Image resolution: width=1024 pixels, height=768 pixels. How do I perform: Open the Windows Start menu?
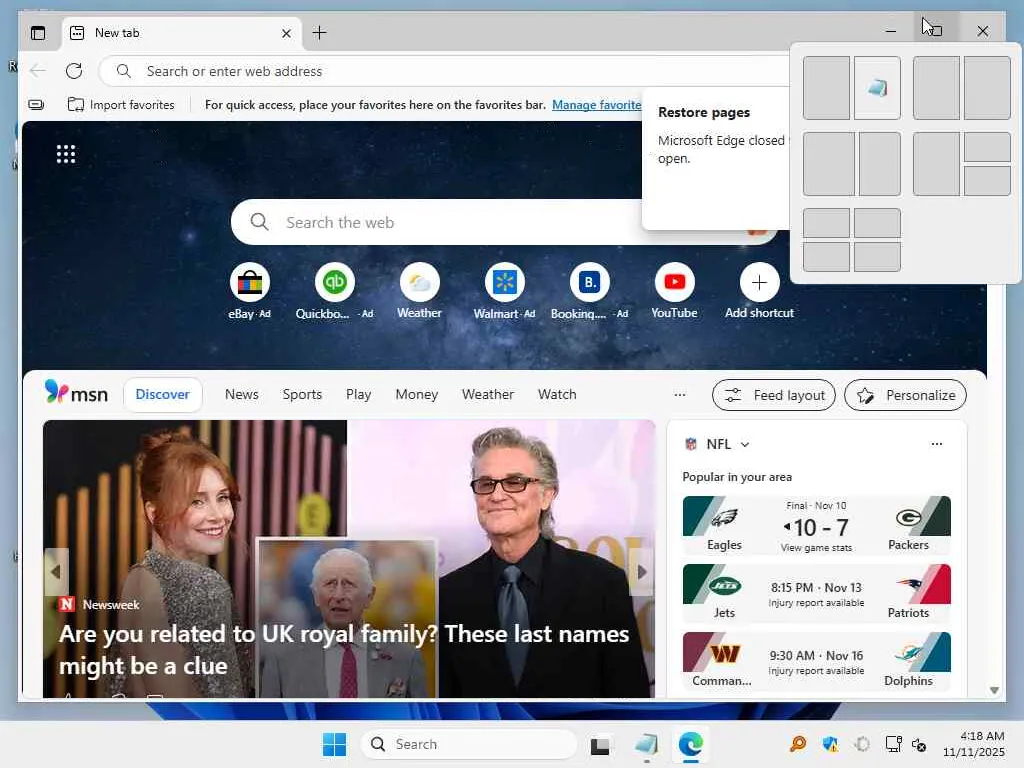[x=334, y=744]
